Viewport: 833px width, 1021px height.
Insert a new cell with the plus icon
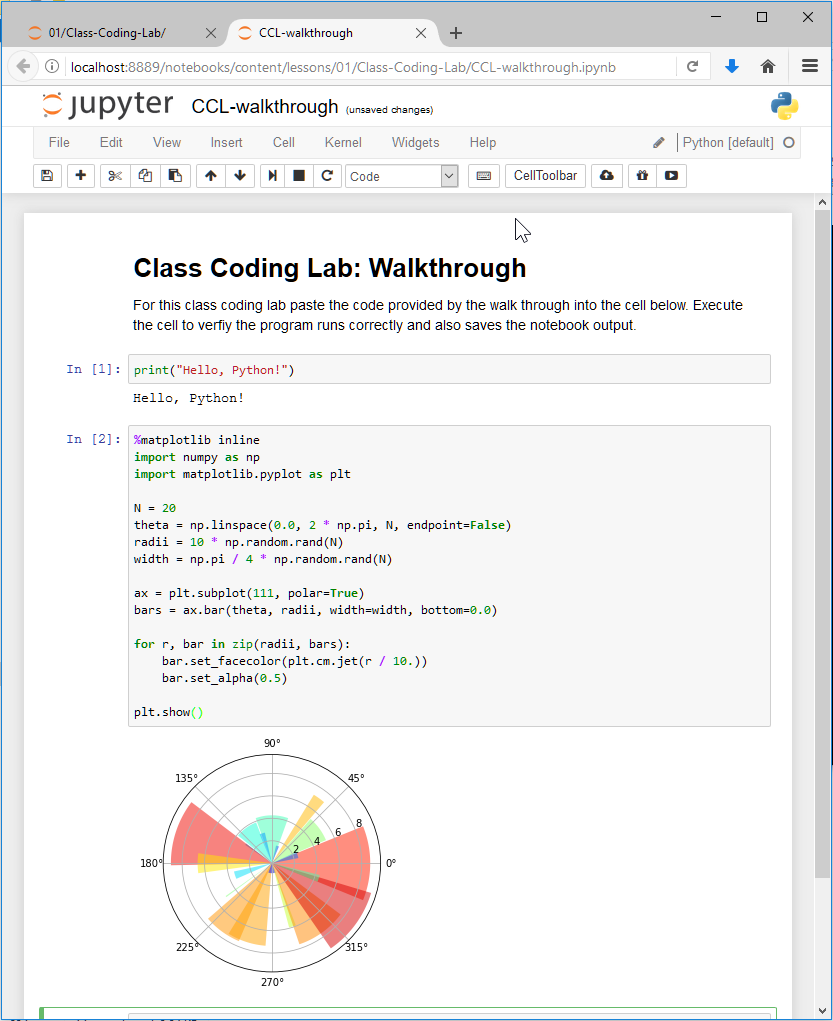(x=80, y=176)
